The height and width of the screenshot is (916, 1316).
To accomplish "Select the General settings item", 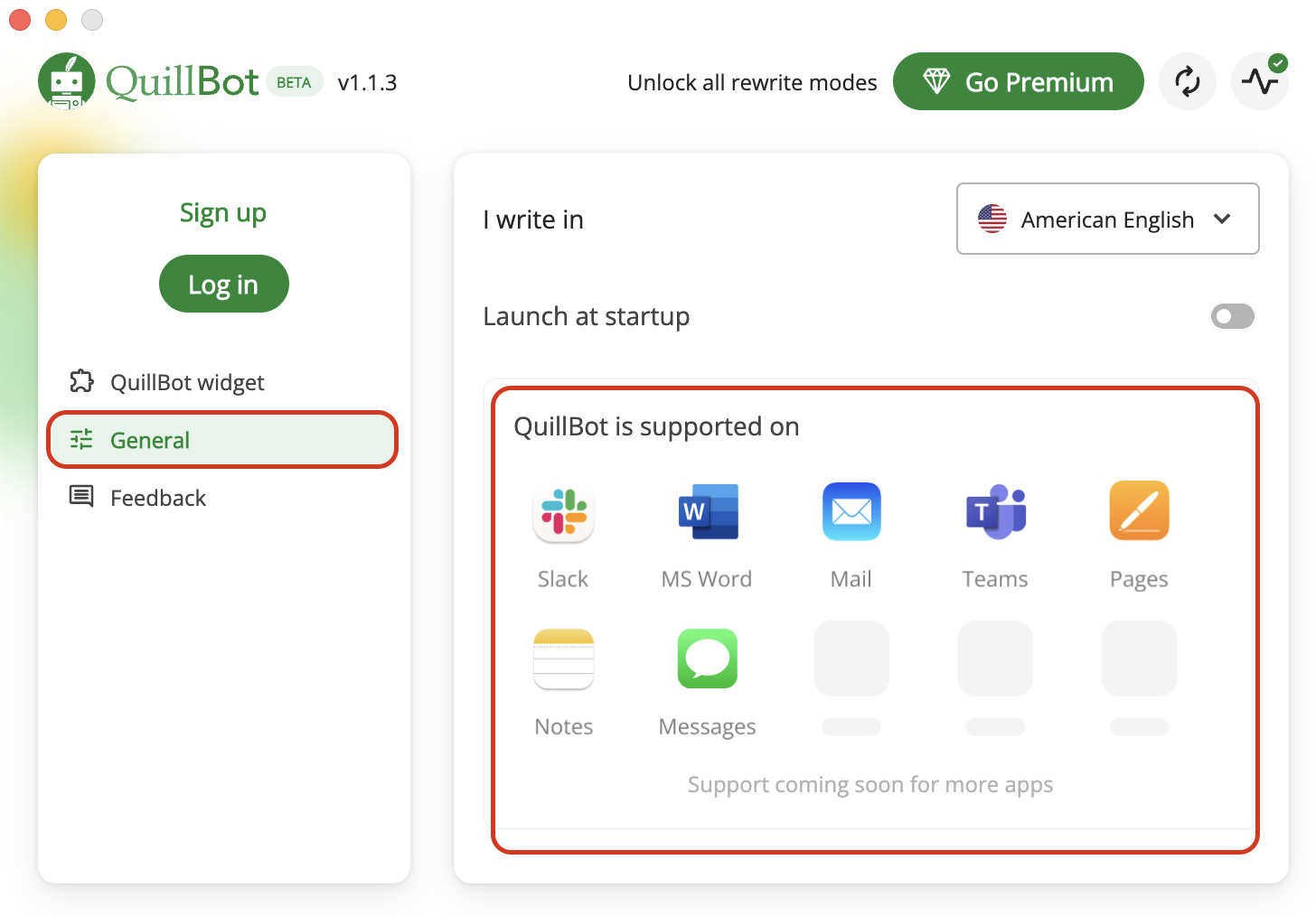I will (x=222, y=440).
